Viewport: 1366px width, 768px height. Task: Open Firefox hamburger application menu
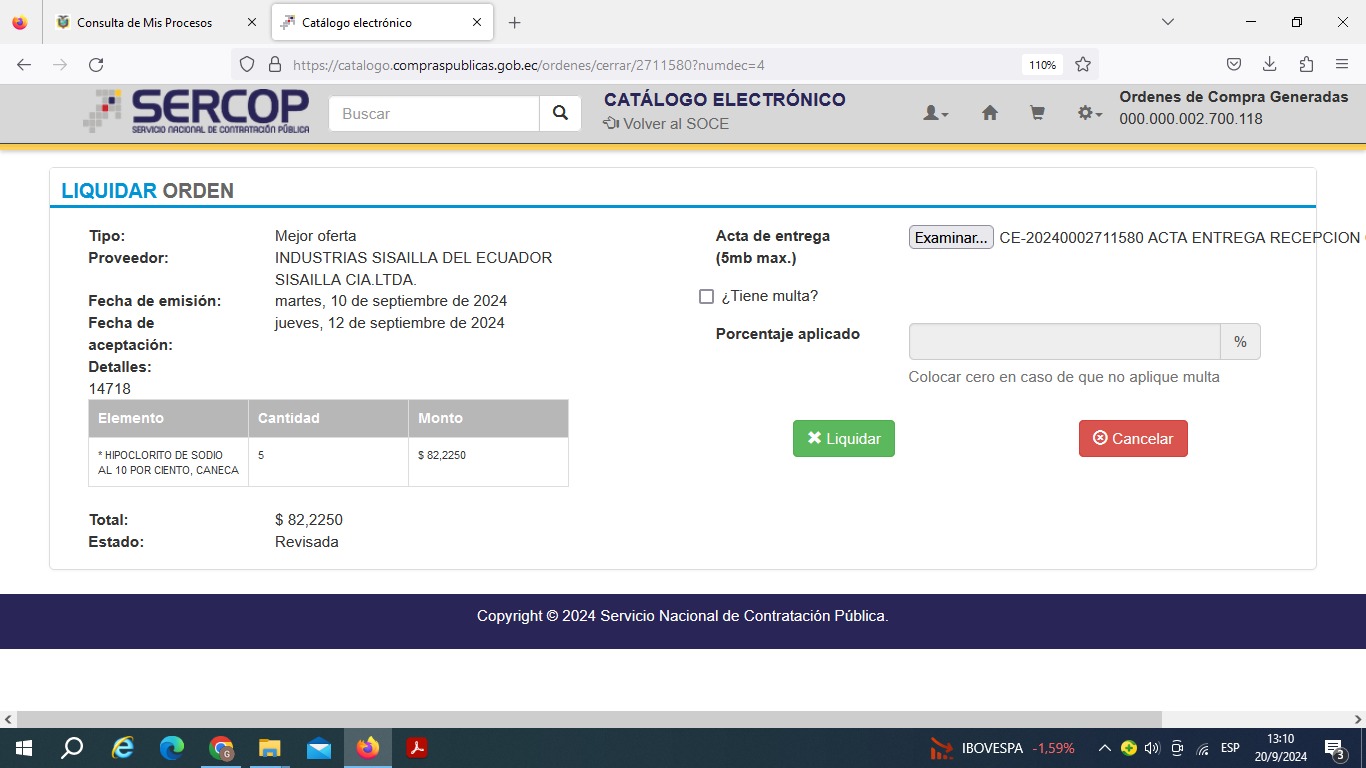pyautogui.click(x=1342, y=65)
